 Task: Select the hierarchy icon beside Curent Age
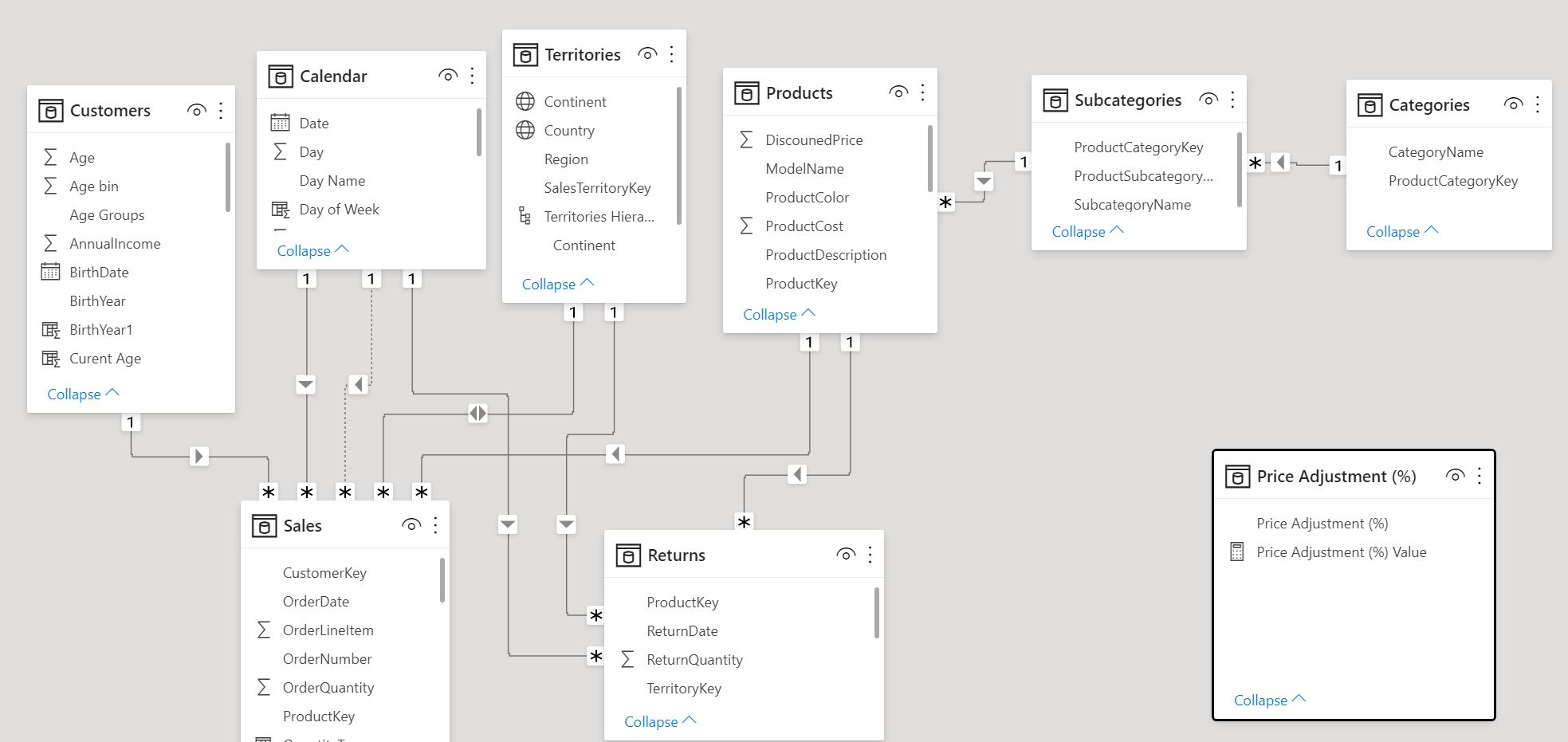pyautogui.click(x=49, y=358)
